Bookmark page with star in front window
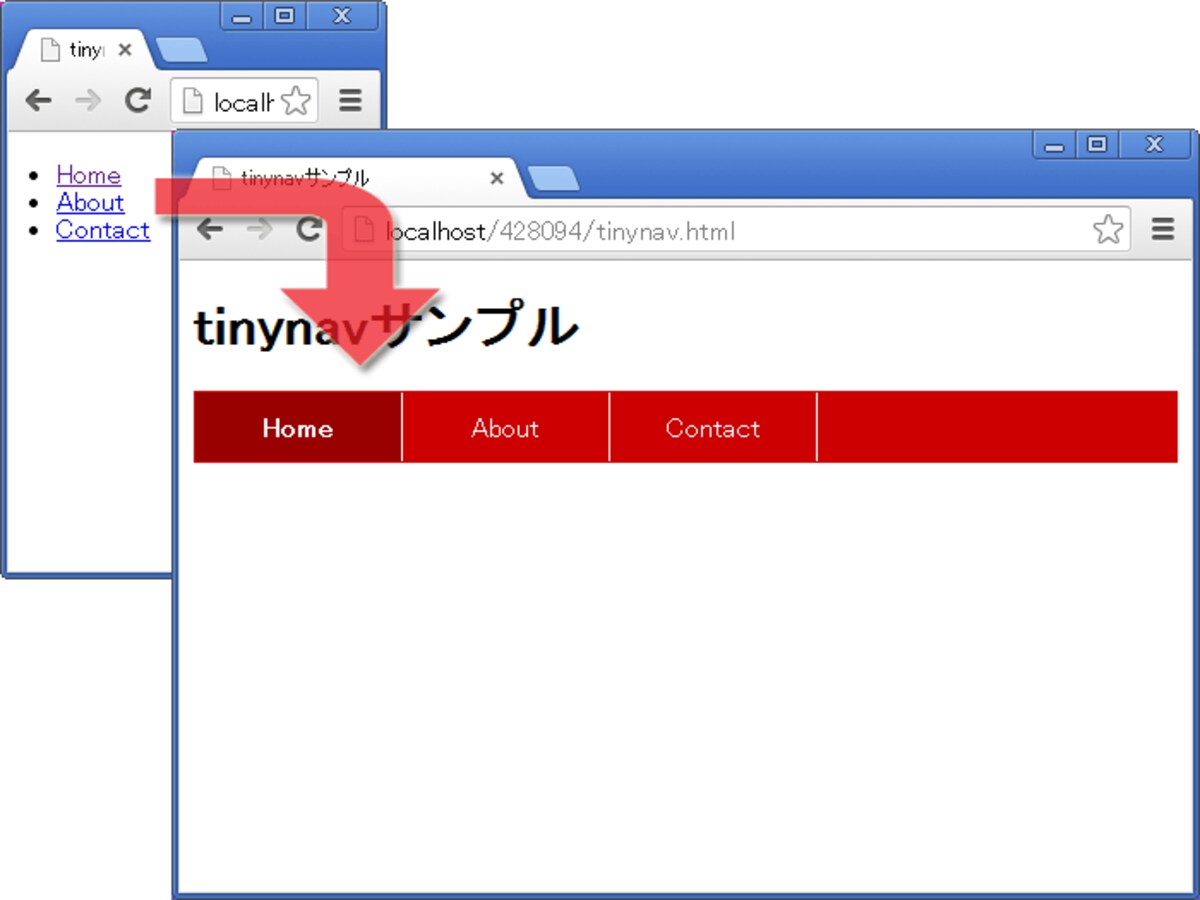This screenshot has width=1200, height=900. pos(1107,231)
